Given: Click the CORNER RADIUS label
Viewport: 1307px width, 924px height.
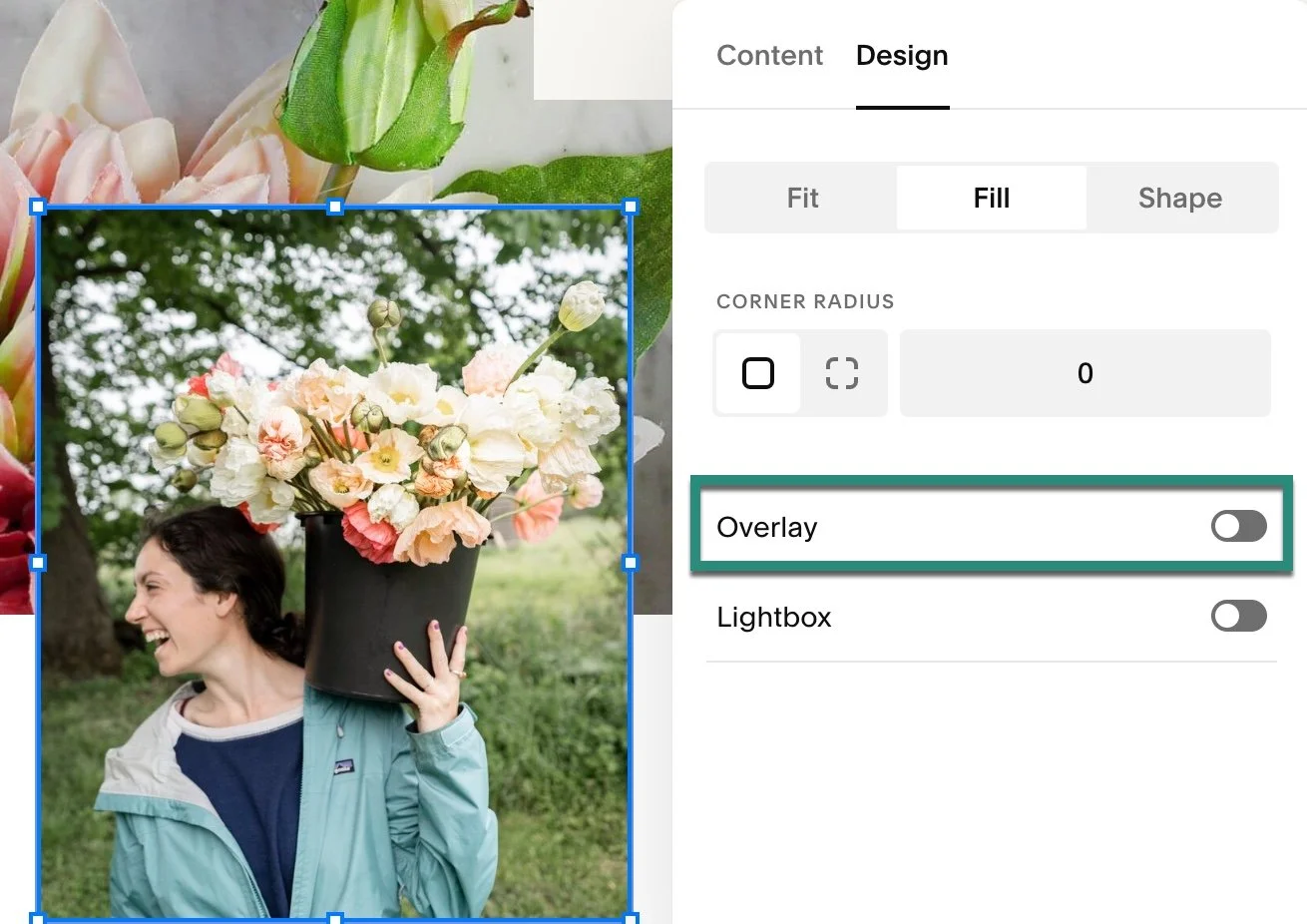Looking at the screenshot, I should pyautogui.click(x=805, y=301).
